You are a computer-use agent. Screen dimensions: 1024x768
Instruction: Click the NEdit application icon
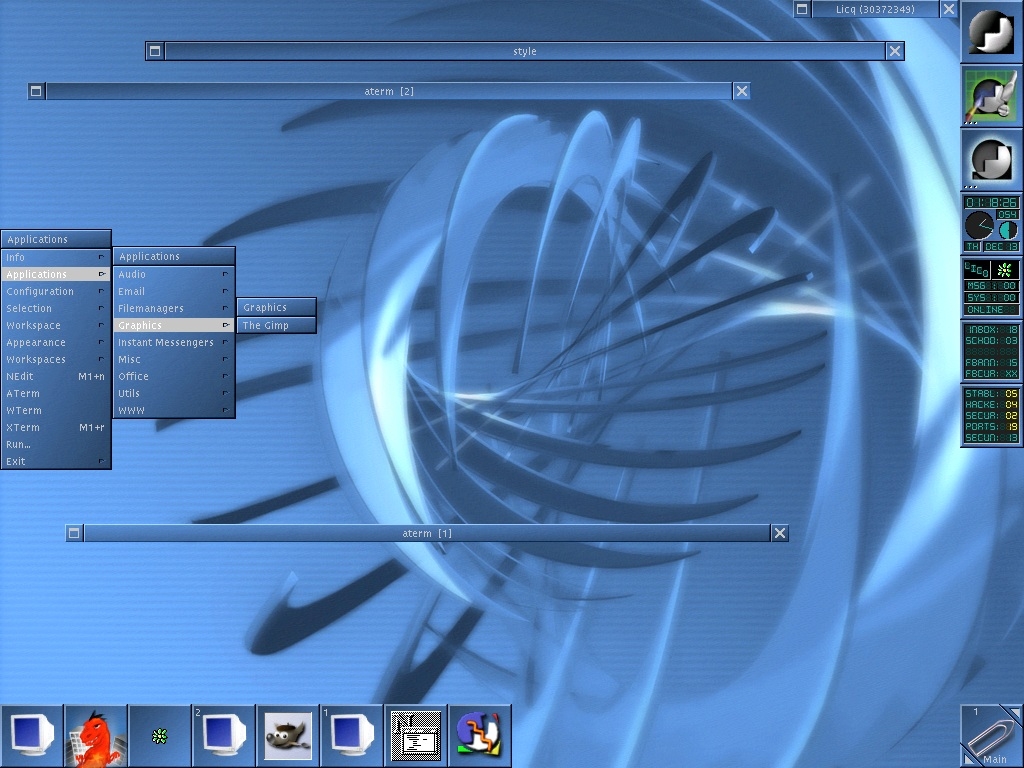416,736
